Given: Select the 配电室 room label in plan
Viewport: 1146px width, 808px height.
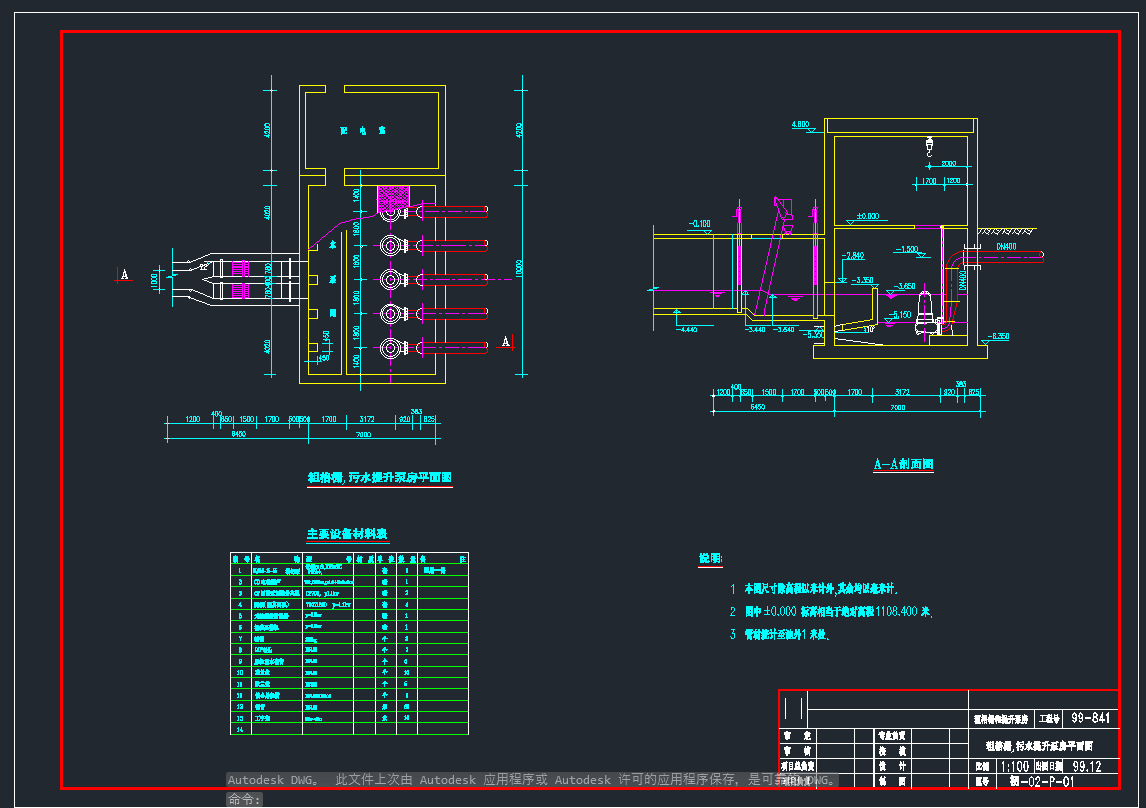Looking at the screenshot, I should [363, 131].
